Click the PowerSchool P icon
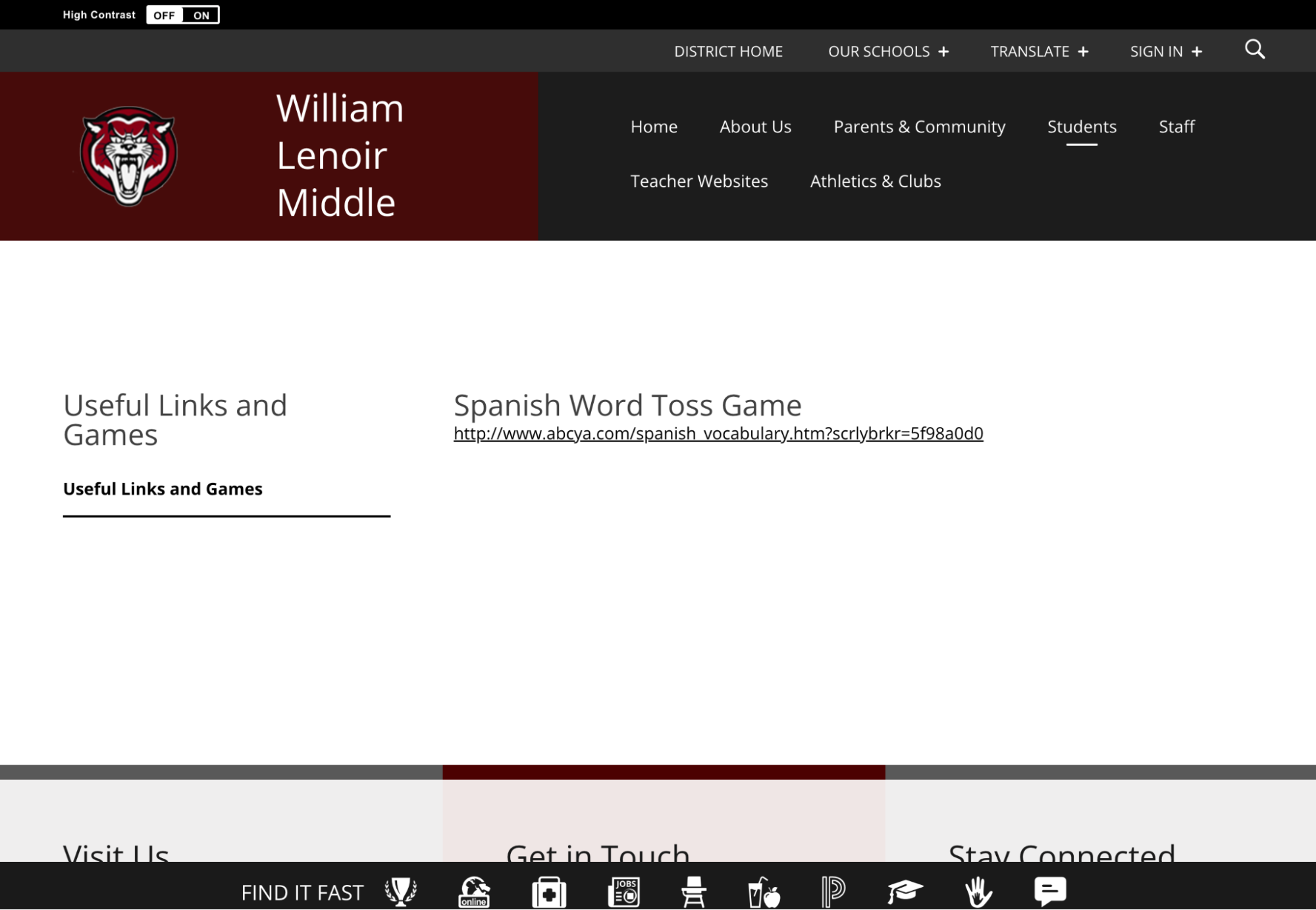Viewport: 1316px width, 910px height. (x=833, y=892)
